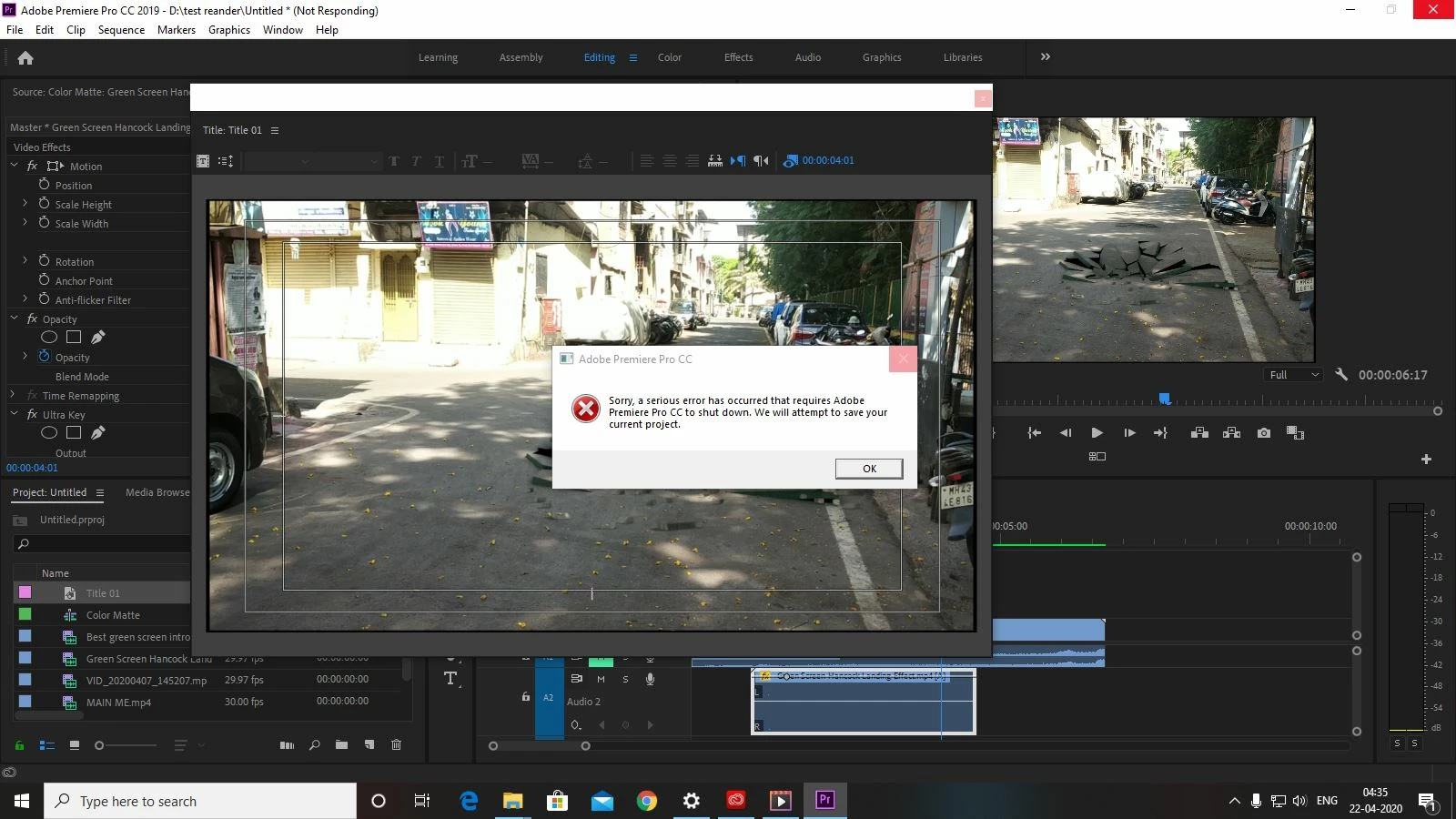Toggle animation stopwatch for Anchor Point

[x=44, y=279]
